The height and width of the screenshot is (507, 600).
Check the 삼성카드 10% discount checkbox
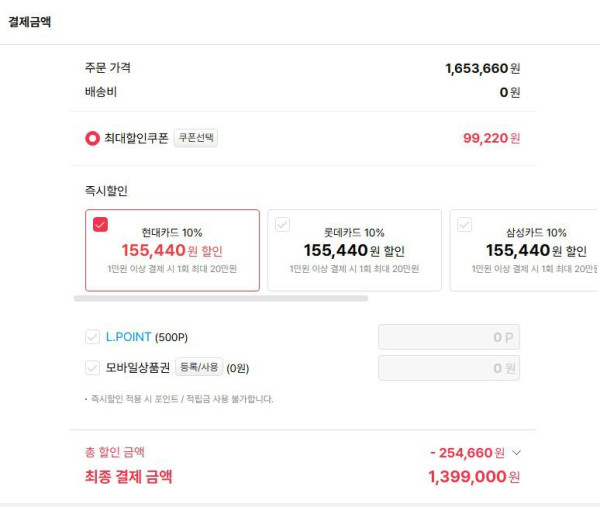[x=465, y=225]
